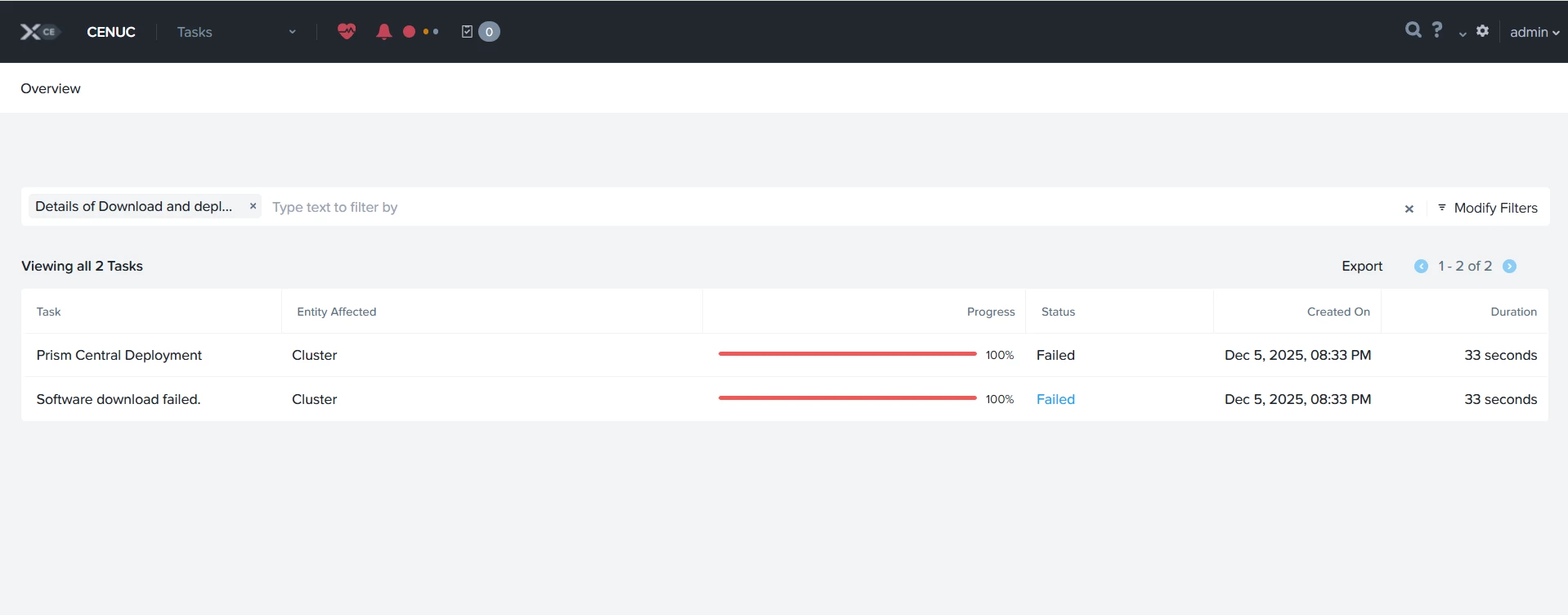Click 'Cluster' in the Software download failed row
Screen dimensions: 1568x615
tap(314, 399)
